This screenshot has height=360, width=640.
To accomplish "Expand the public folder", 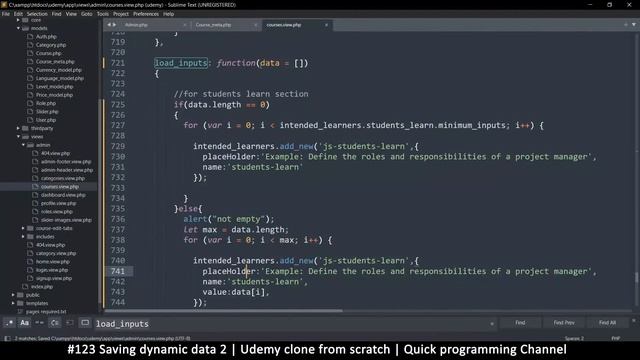I will 13,295.
